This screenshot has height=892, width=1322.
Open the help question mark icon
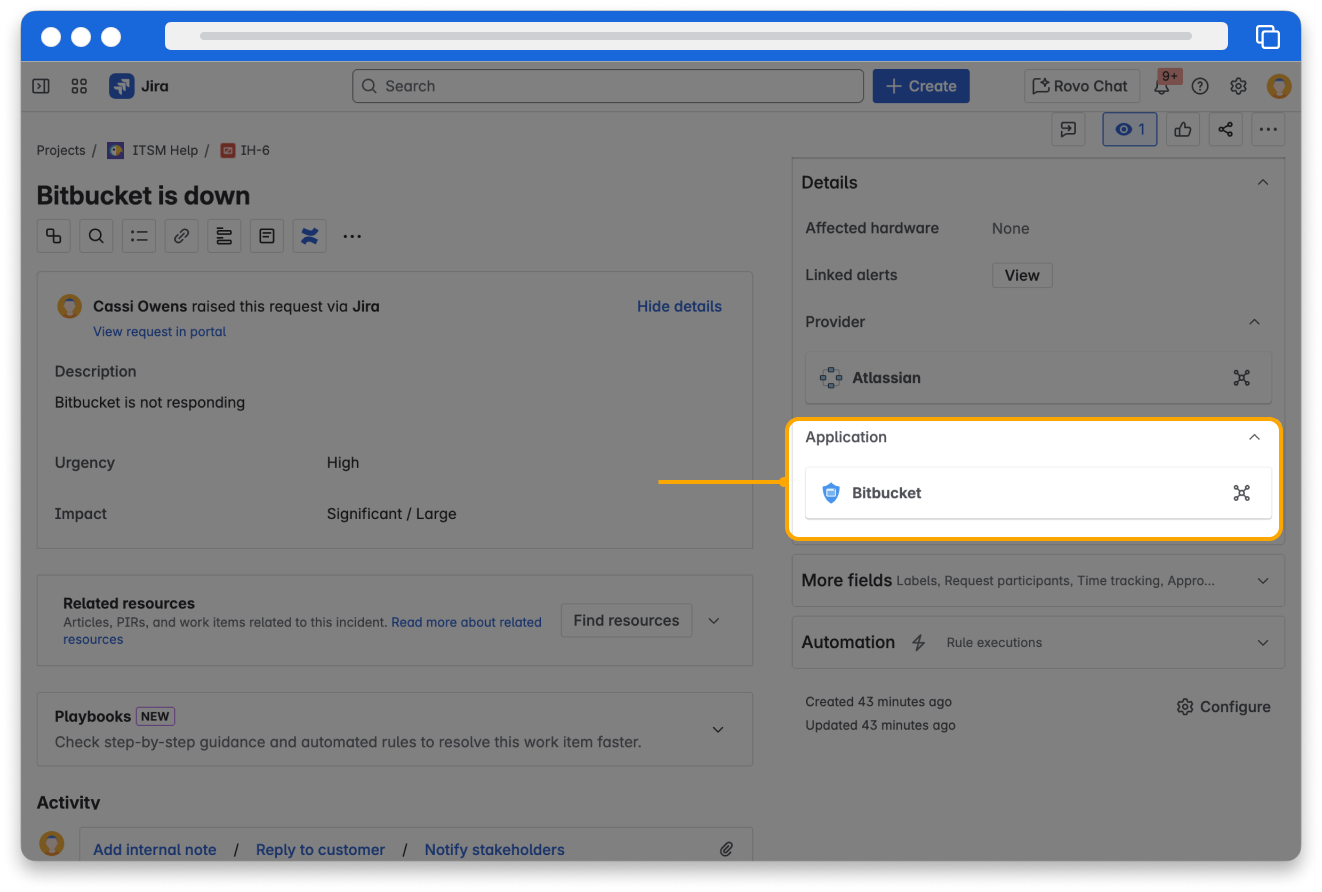click(1200, 86)
